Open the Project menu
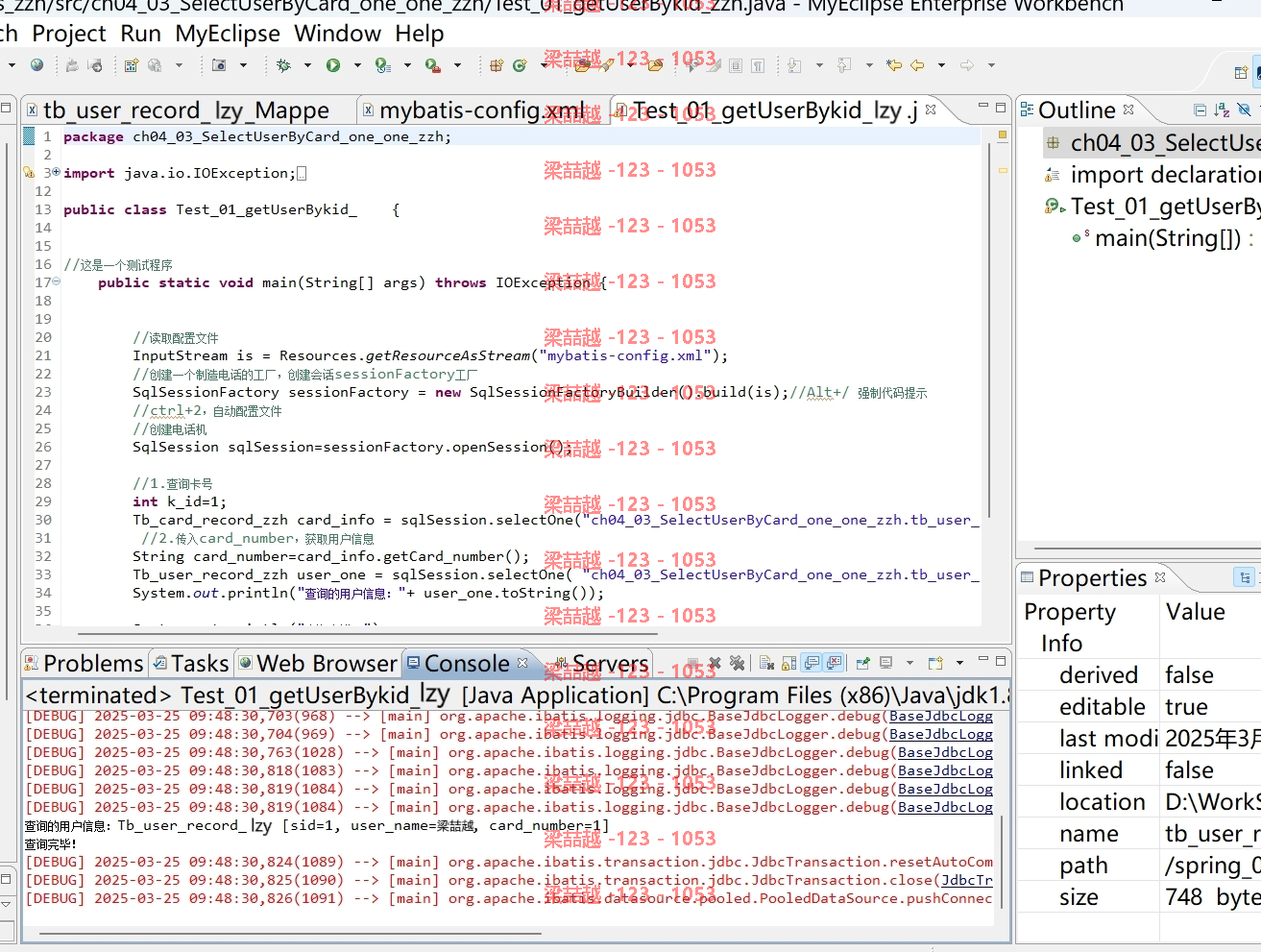 (69, 34)
